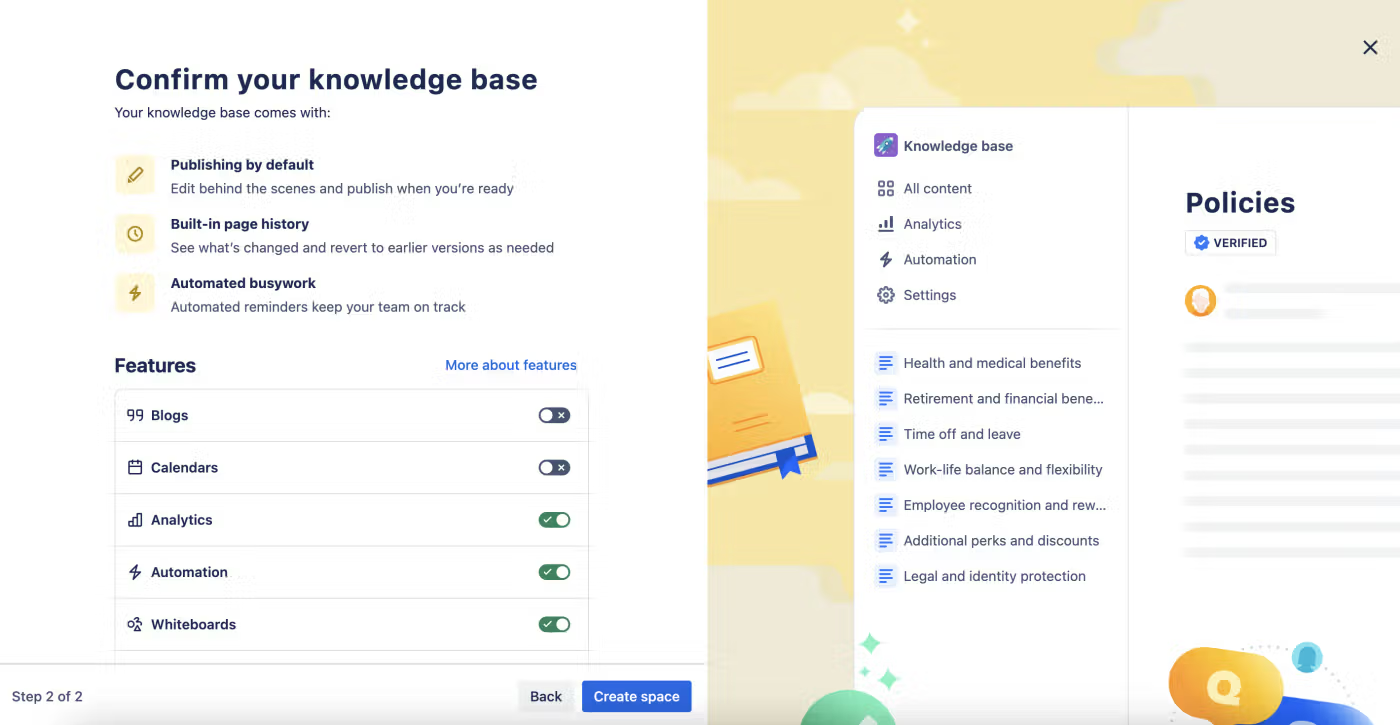1400x725 pixels.
Task: Click the Calendars icon in the Features list
Action: coord(135,467)
